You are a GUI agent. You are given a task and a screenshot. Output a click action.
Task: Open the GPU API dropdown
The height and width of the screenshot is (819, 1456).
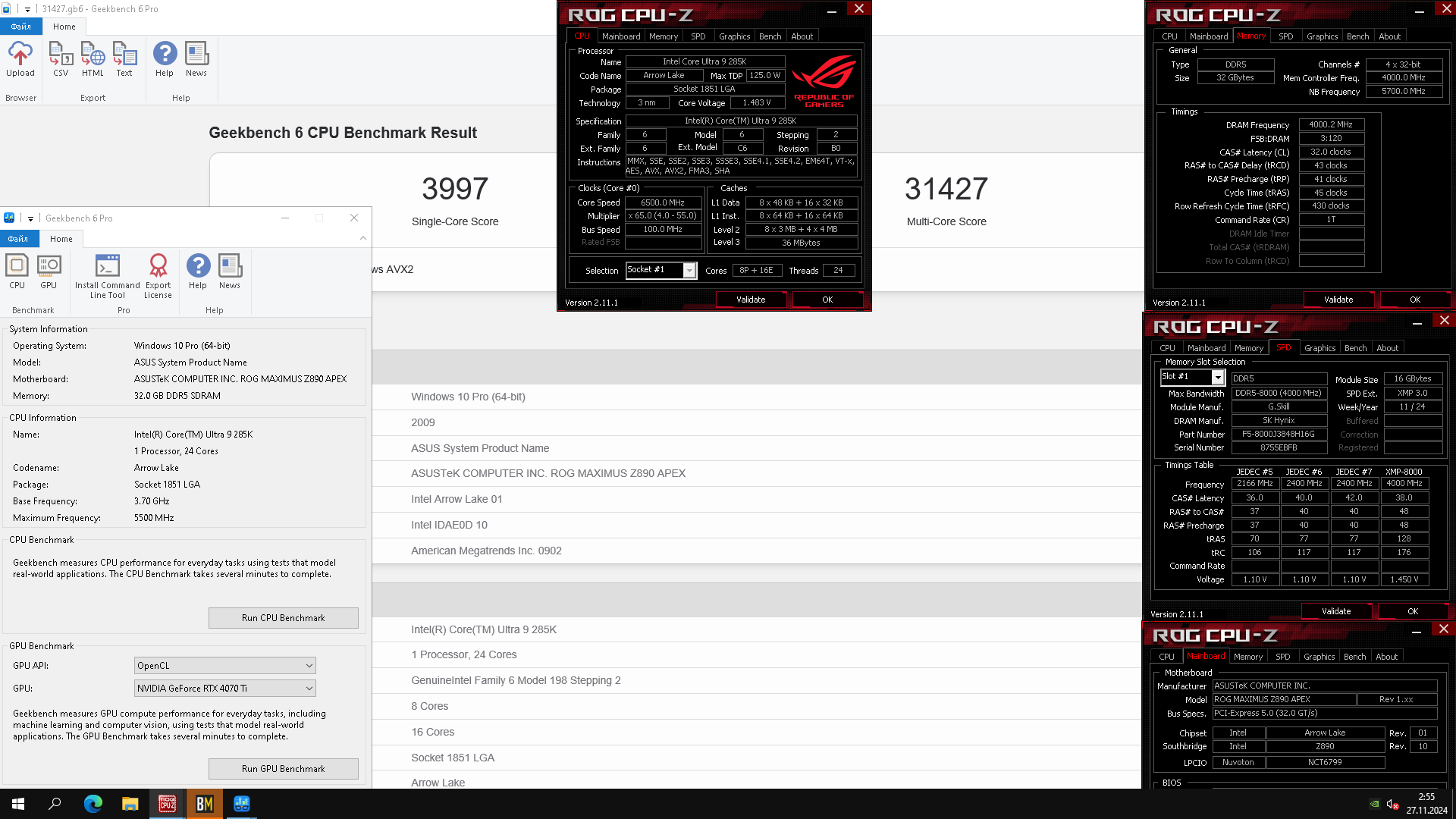click(225, 665)
